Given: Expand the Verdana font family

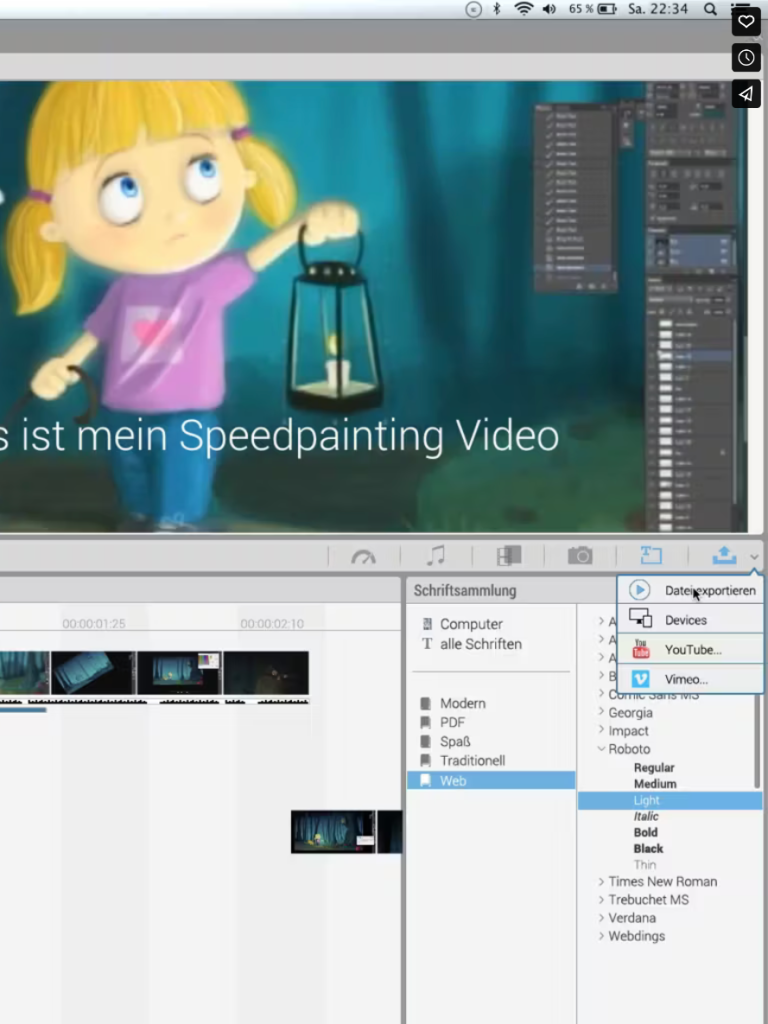Looking at the screenshot, I should click(x=601, y=918).
